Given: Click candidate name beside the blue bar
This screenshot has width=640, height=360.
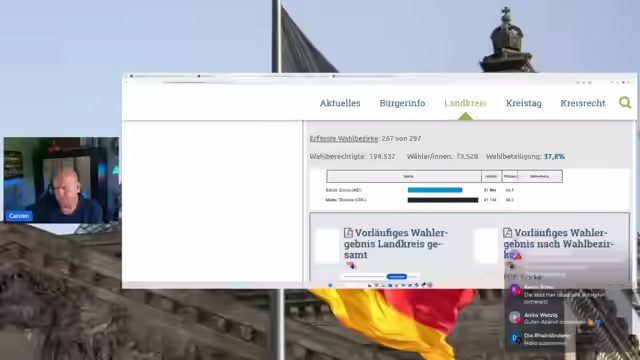Looking at the screenshot, I should 343,190.
